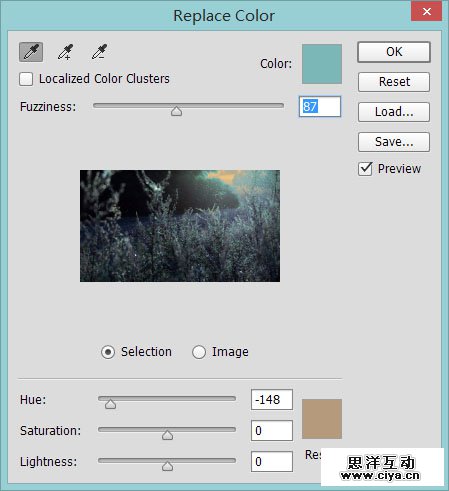Choose the Selection radio button
The height and width of the screenshot is (491, 449).
108,352
